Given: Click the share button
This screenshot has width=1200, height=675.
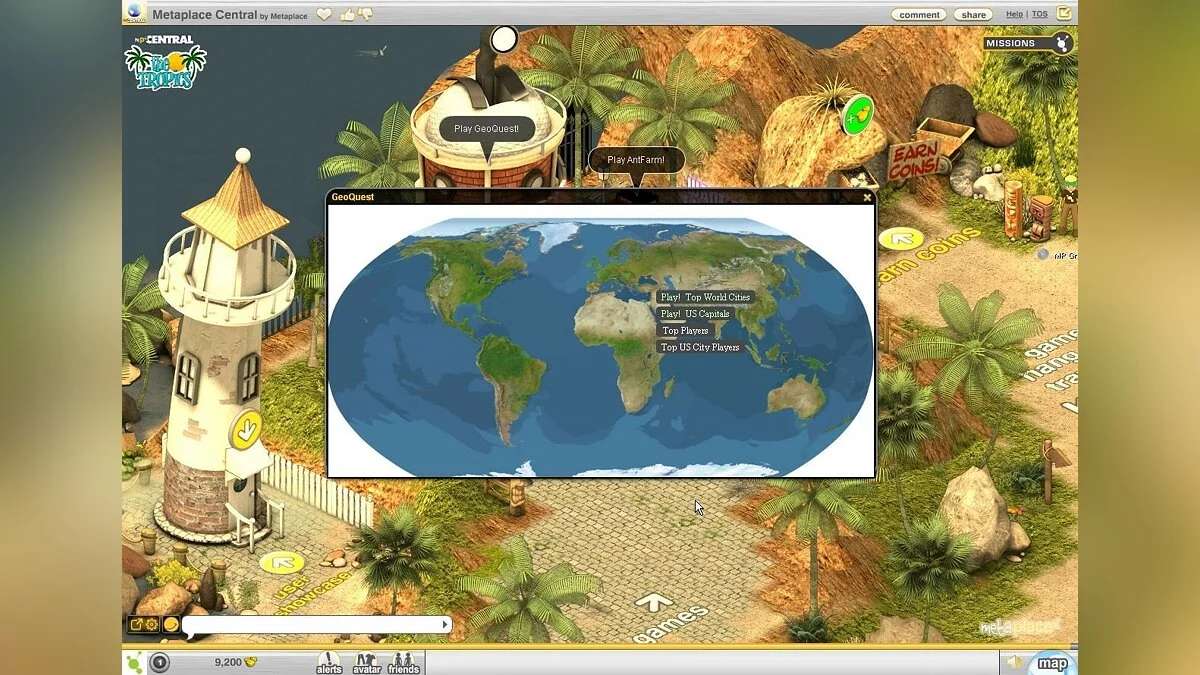Looking at the screenshot, I should click(x=972, y=14).
